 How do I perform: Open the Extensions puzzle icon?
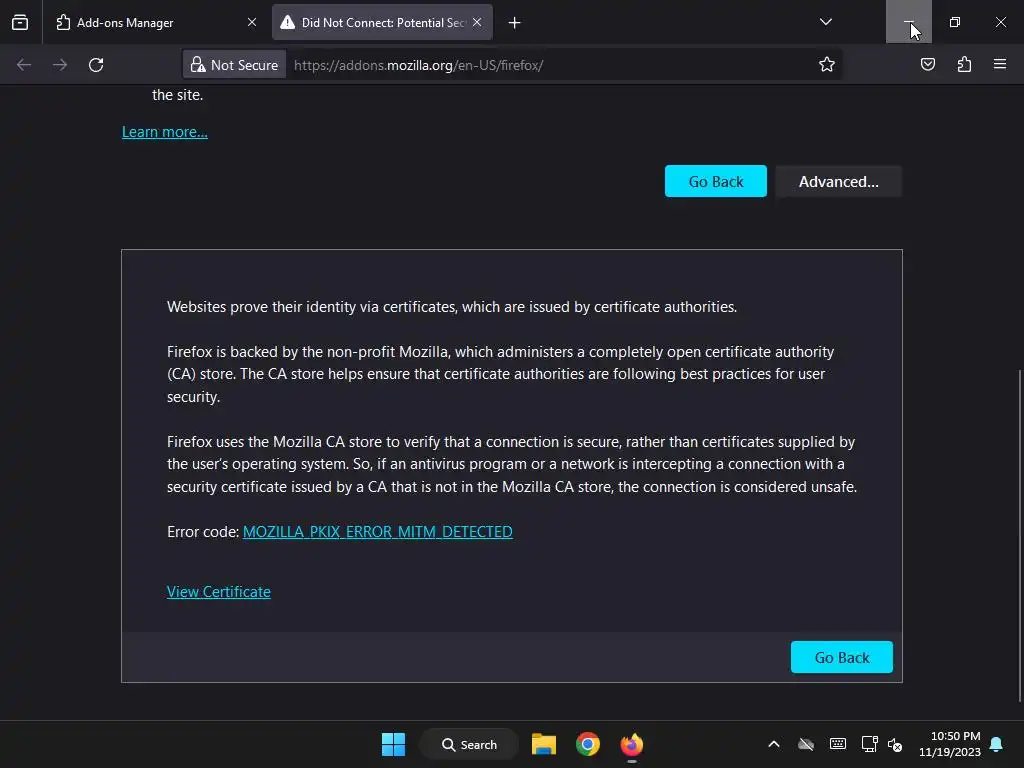964,64
